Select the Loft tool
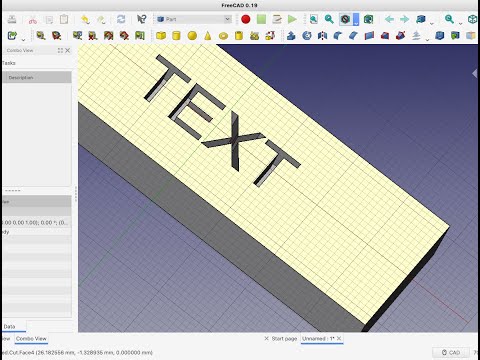 385,35
